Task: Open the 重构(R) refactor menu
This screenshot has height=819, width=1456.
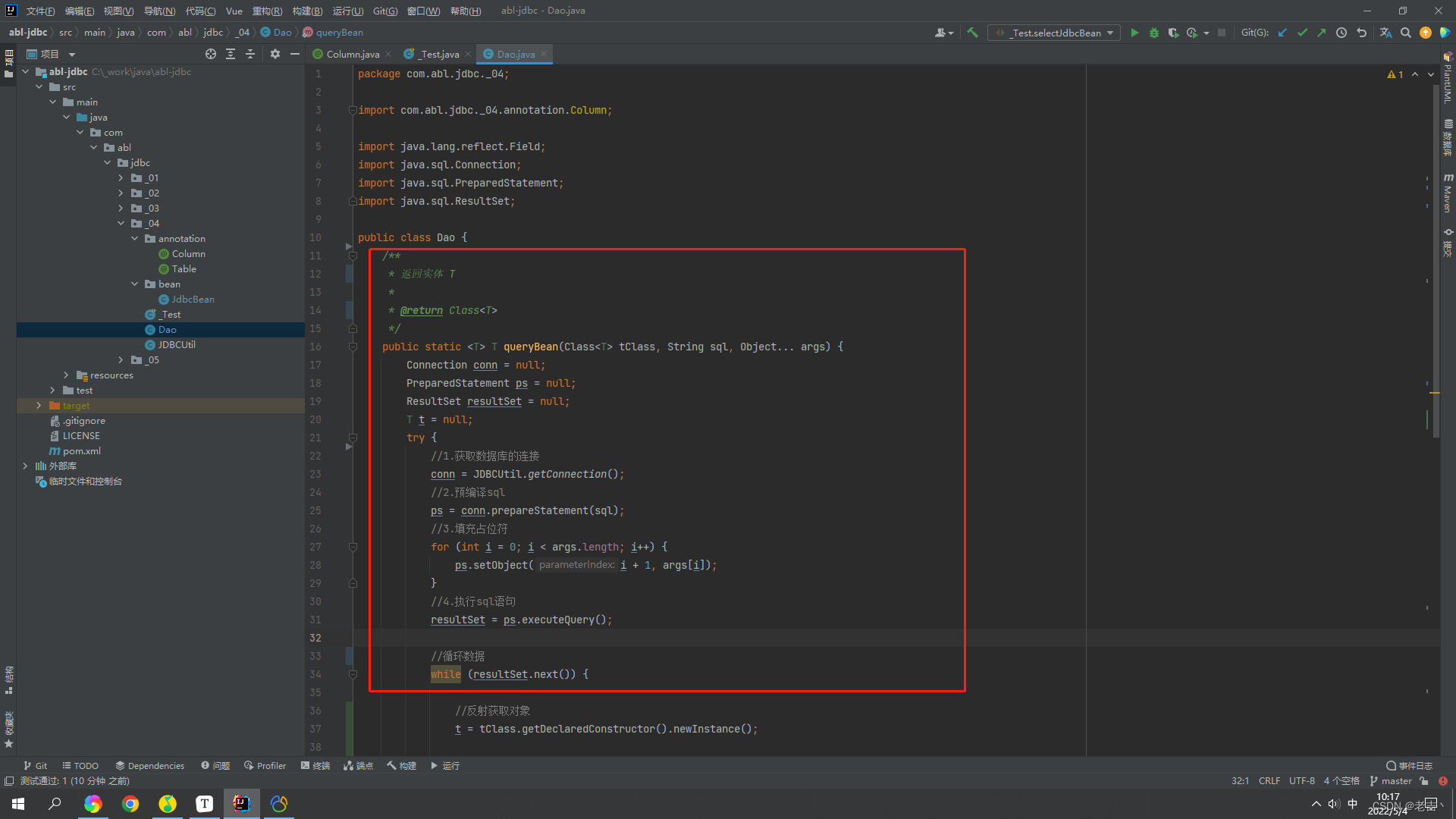Action: 267,11
